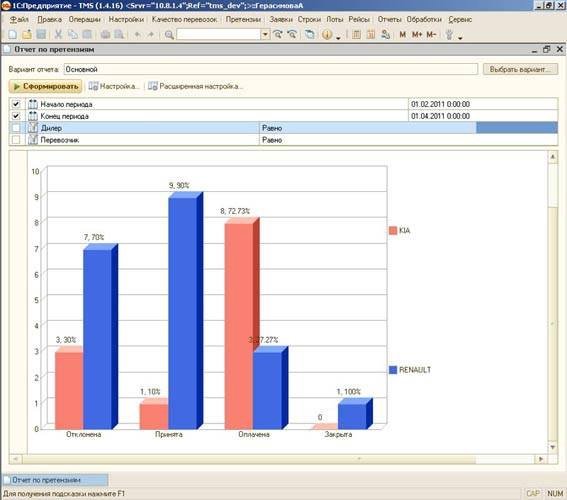Viewport: 567px width, 500px height.
Task: Click the RENAULT blue legend swatch
Action: pos(393,370)
